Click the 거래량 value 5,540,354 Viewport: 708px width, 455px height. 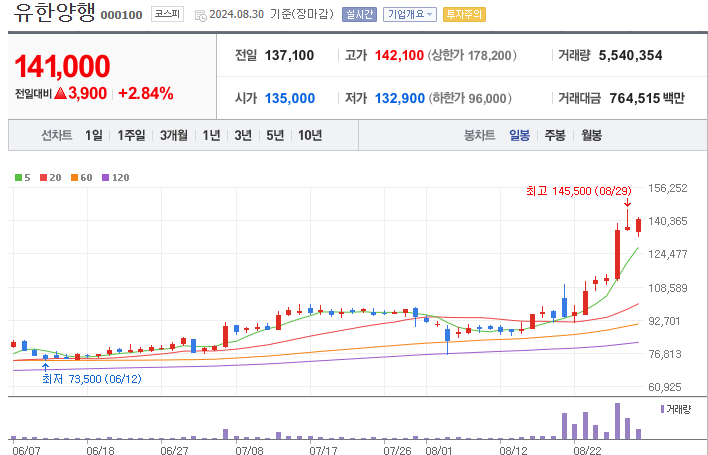[630, 56]
